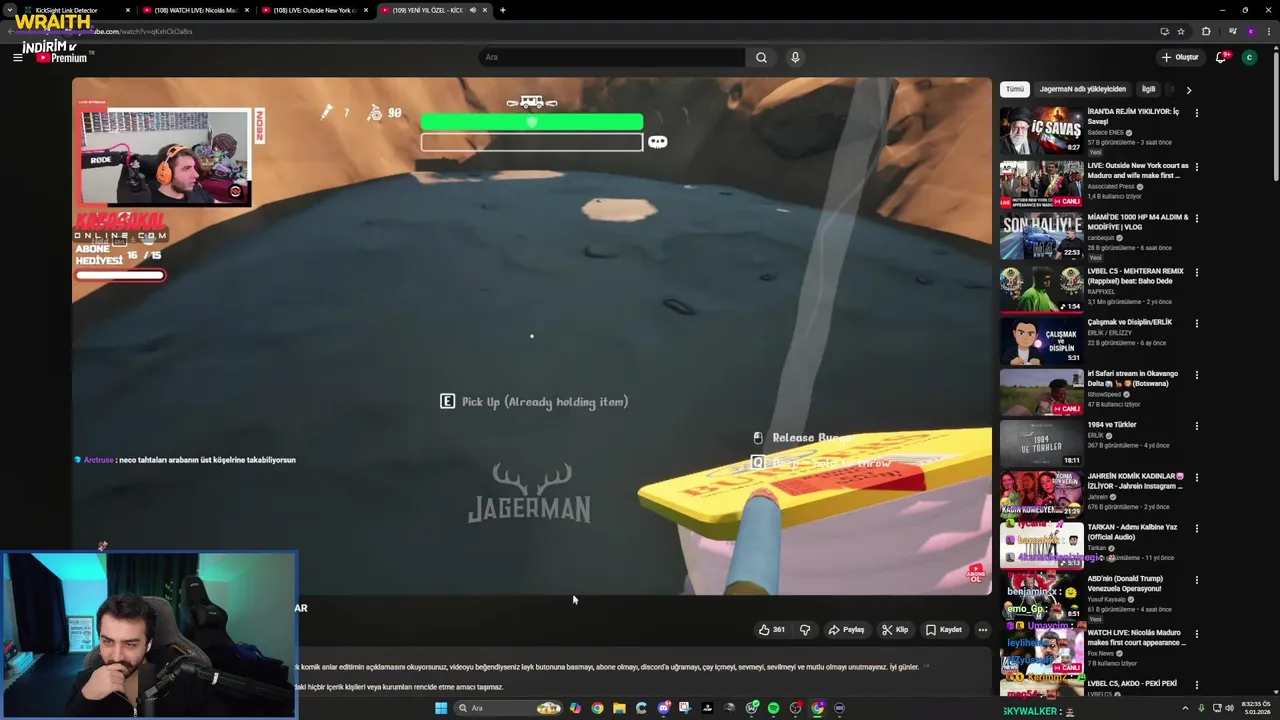Viewport: 1280px width, 720px height.
Task: Click the YouTube search input field
Action: [612, 57]
